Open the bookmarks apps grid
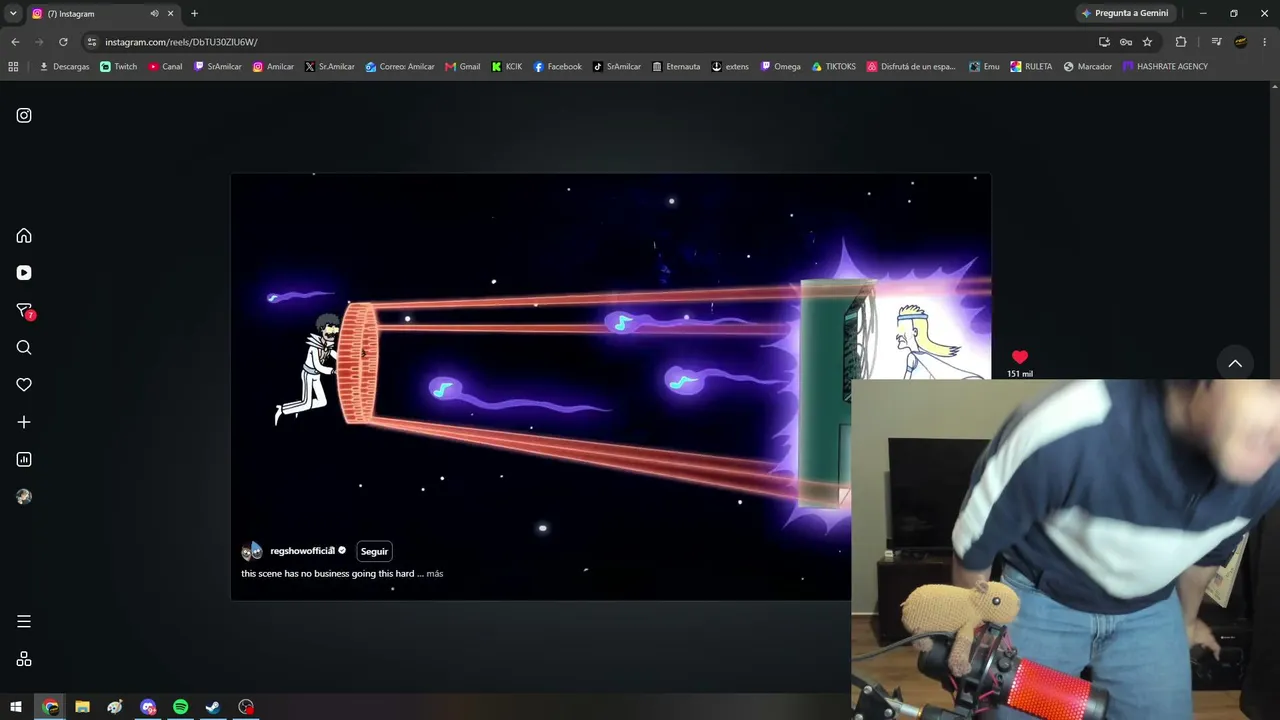 pos(13,67)
